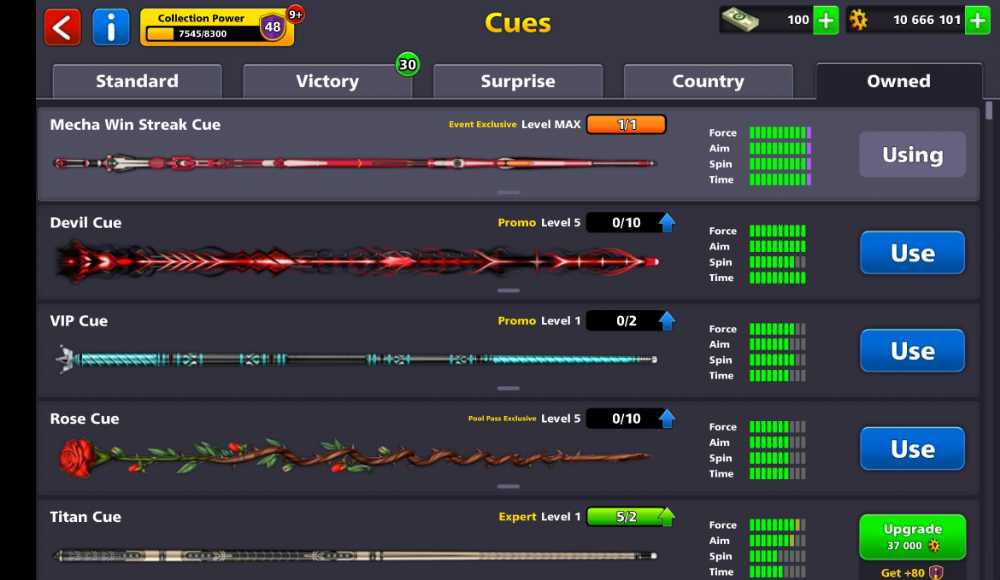
Task: Switch to the Standard tab
Action: point(137,81)
